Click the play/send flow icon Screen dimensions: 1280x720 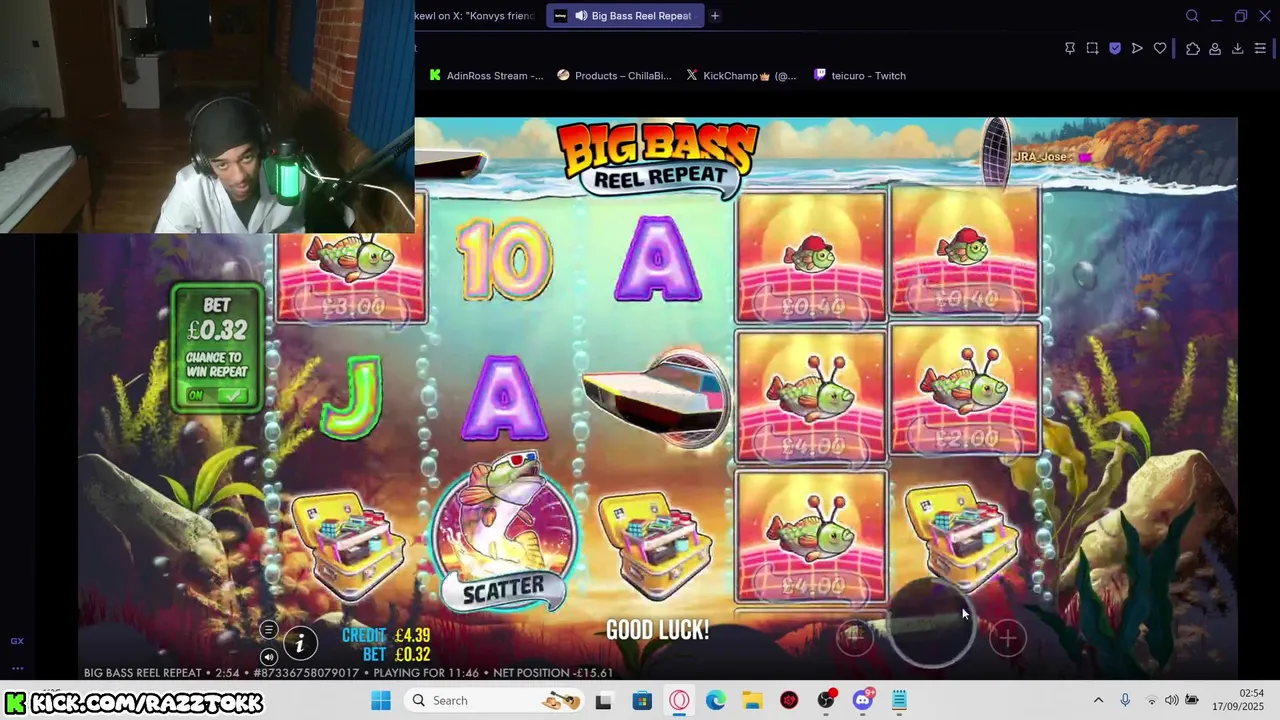pos(1137,48)
